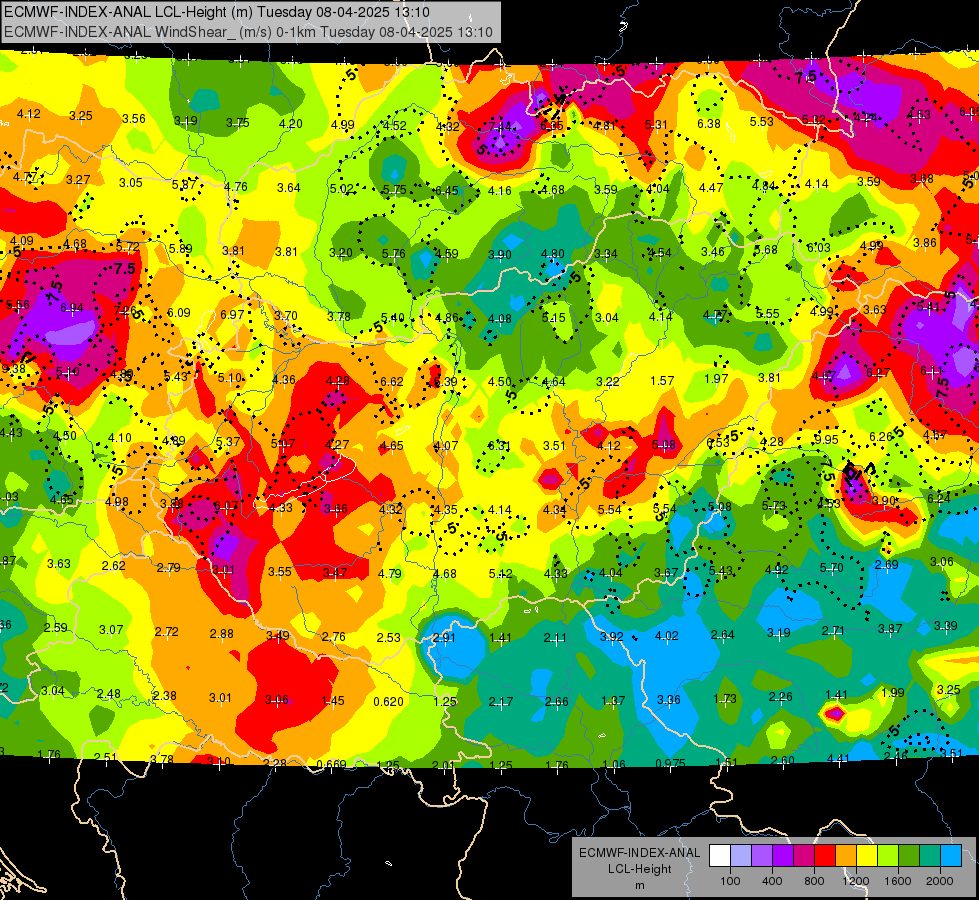Click the wind shear value '6.38'
This screenshot has width=979, height=900.
[x=709, y=124]
